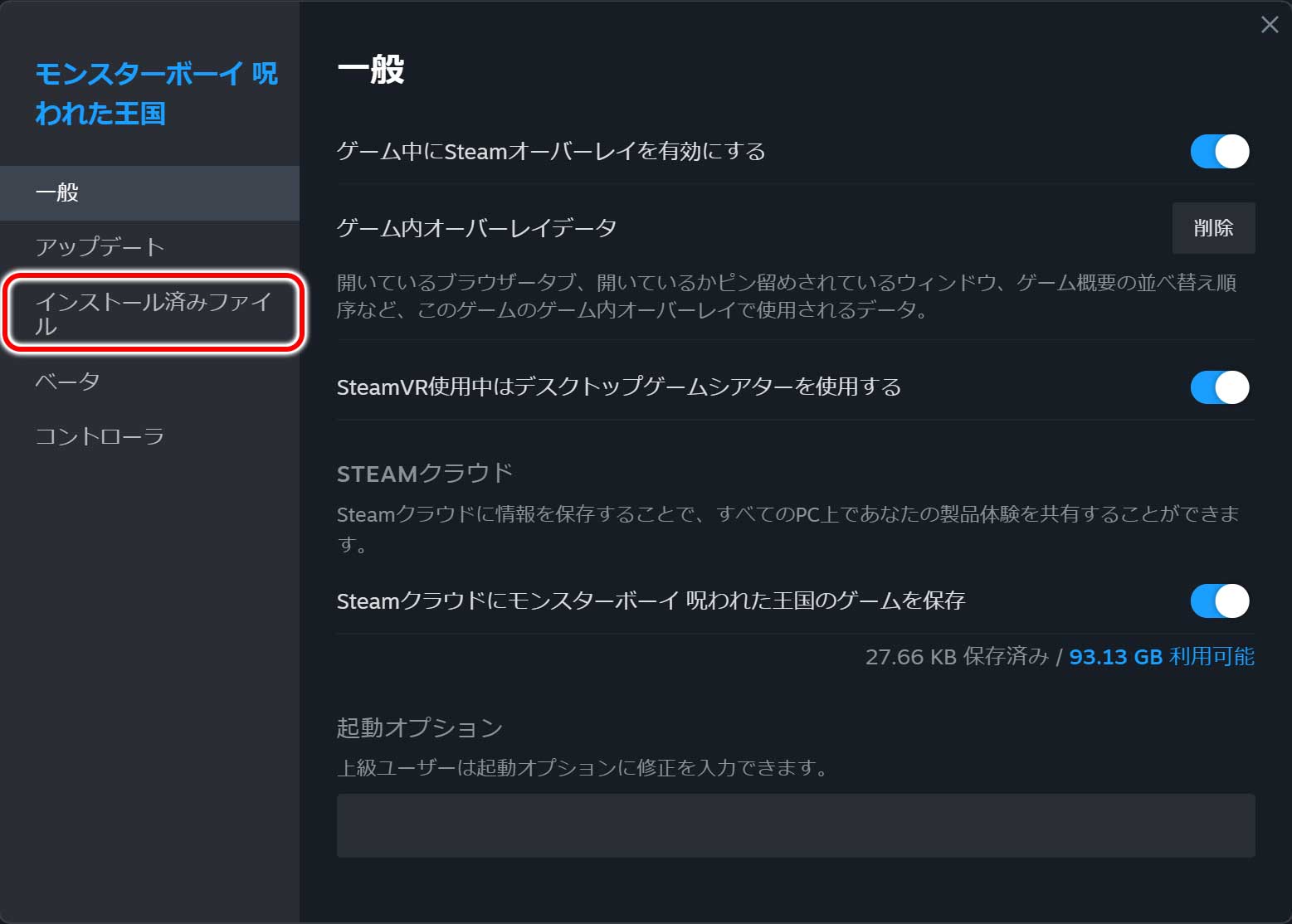Return to the 一般 tab
Image resolution: width=1292 pixels, height=924 pixels.
pyautogui.click(x=57, y=192)
